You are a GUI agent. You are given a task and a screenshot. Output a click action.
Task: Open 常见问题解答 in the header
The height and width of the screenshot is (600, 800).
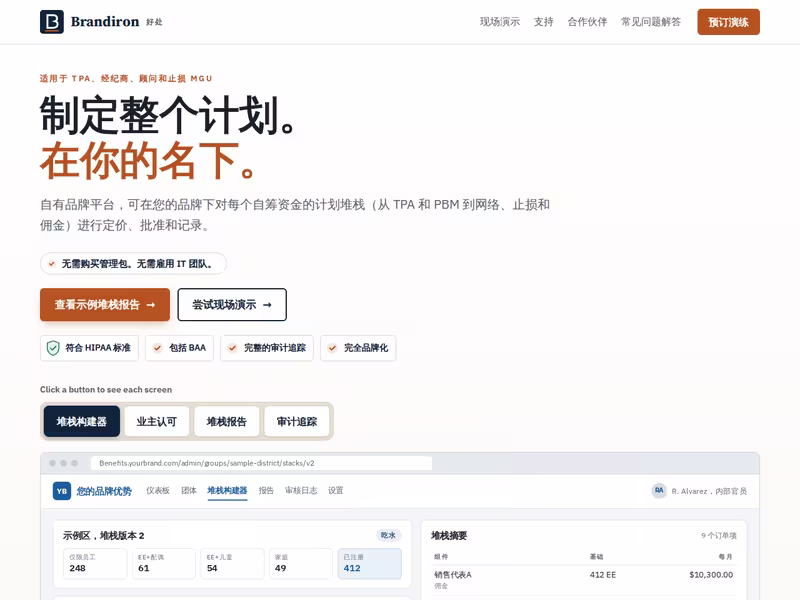point(651,22)
